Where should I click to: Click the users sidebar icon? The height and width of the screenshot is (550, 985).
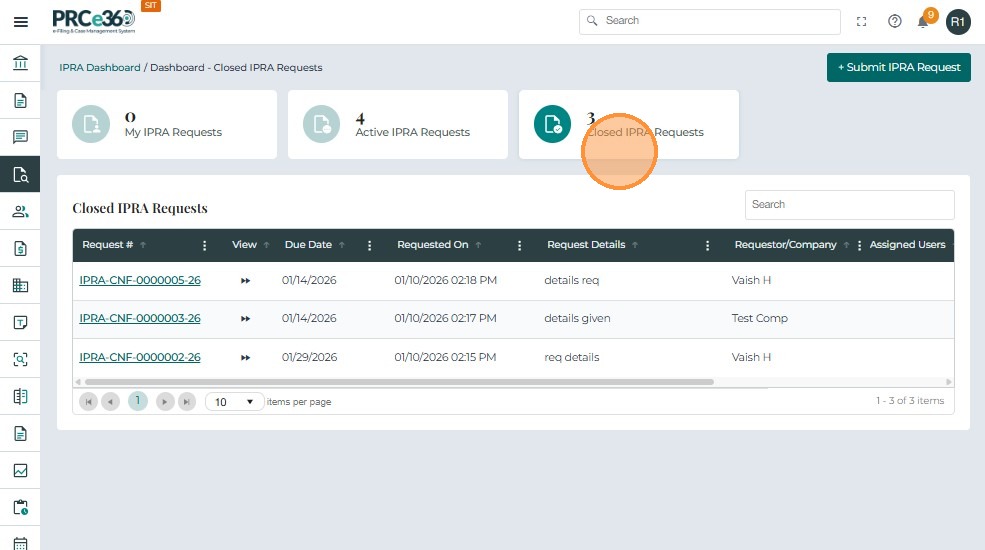click(x=20, y=211)
